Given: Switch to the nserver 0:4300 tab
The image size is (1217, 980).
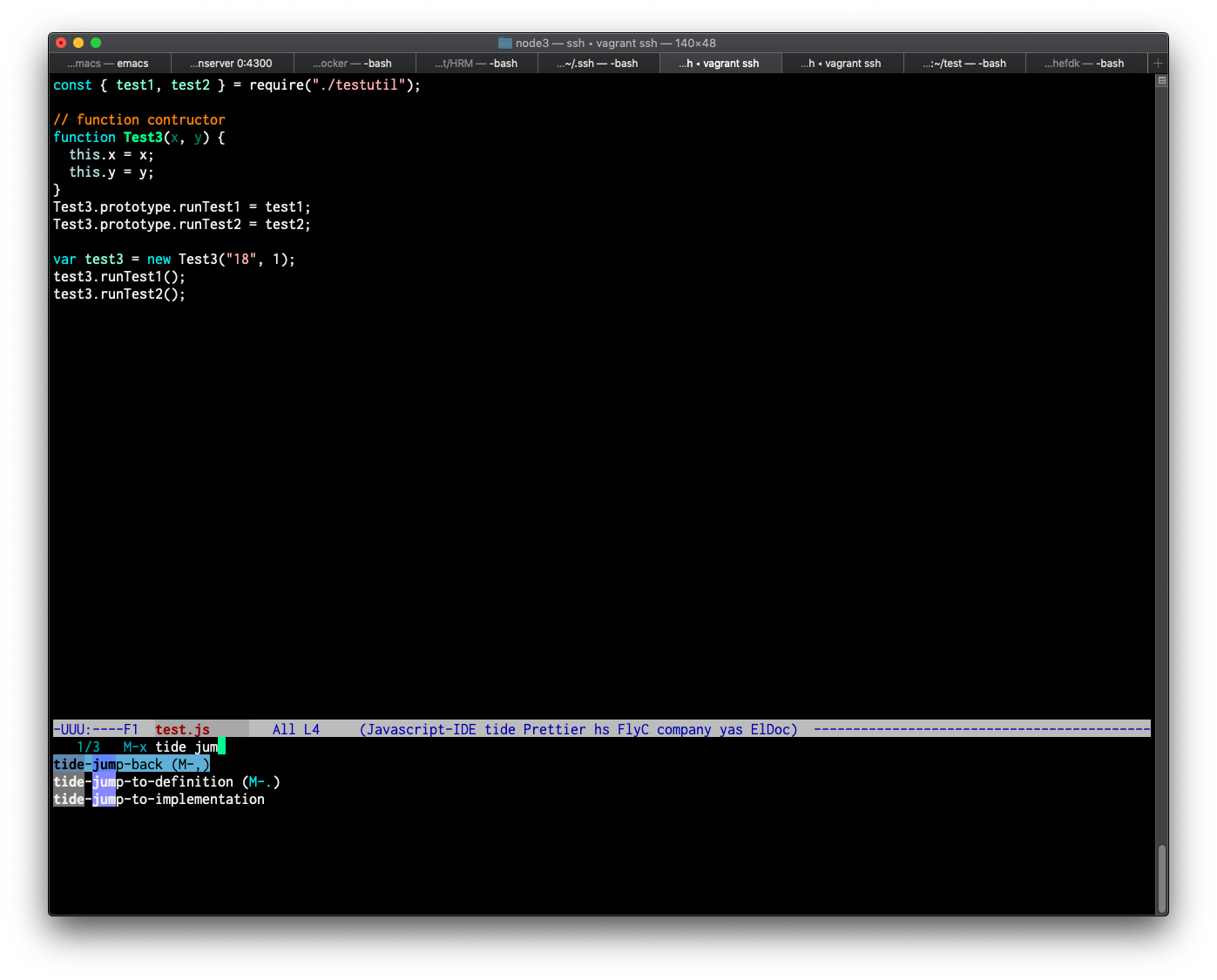Looking at the screenshot, I should click(232, 63).
